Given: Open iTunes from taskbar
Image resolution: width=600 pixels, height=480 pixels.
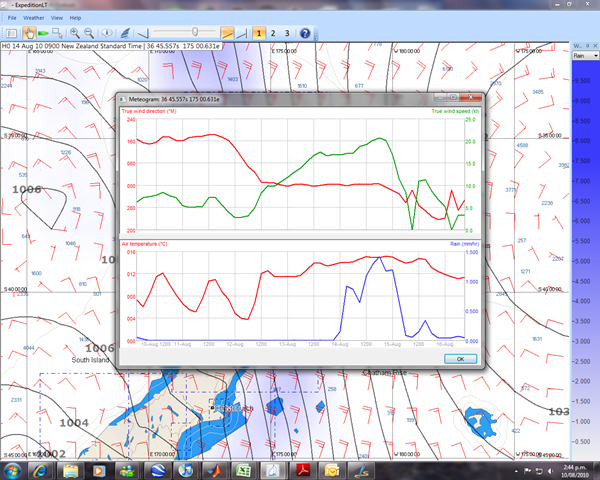Looking at the screenshot, I should (186, 470).
